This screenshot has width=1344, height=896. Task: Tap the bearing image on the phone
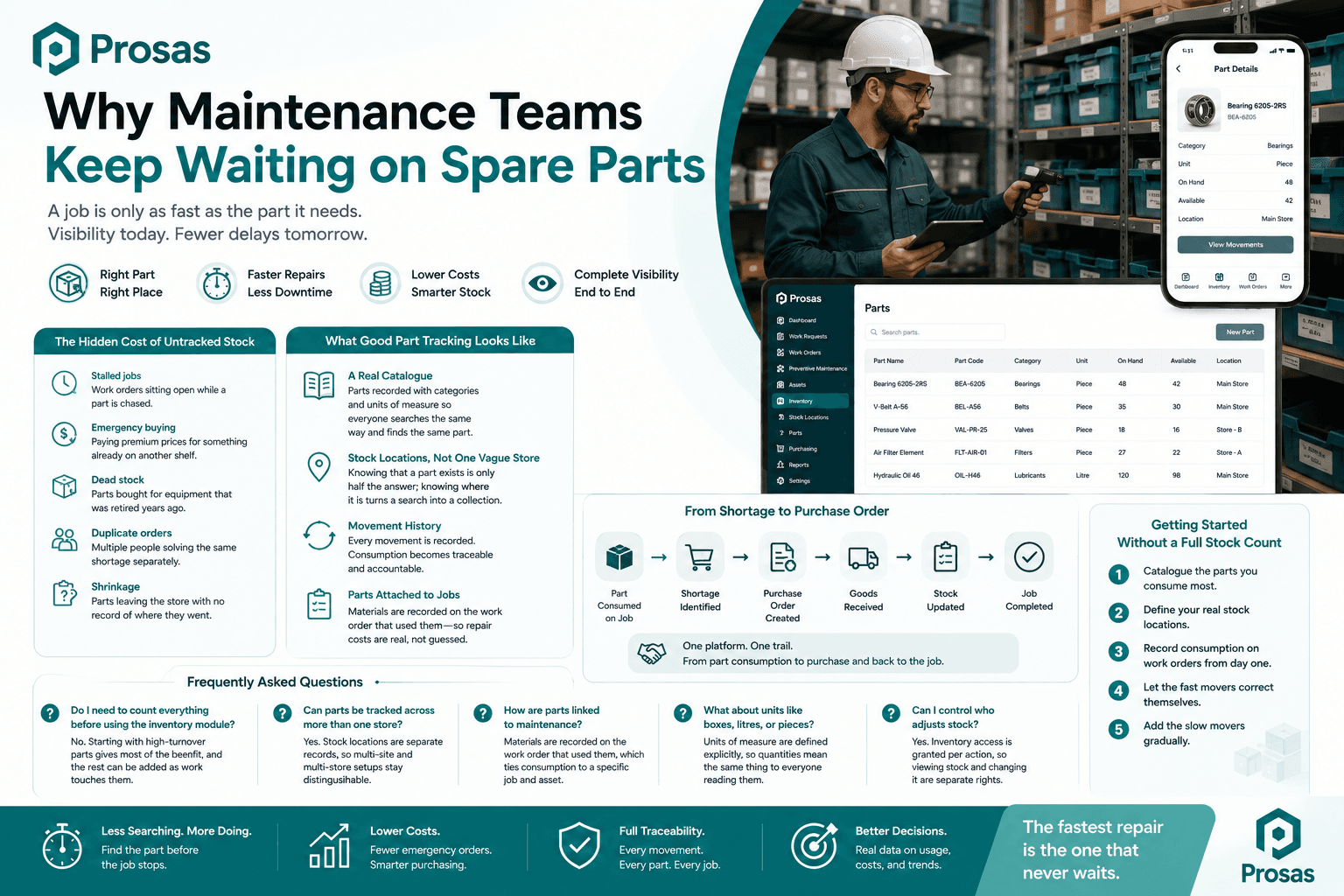point(1199,110)
